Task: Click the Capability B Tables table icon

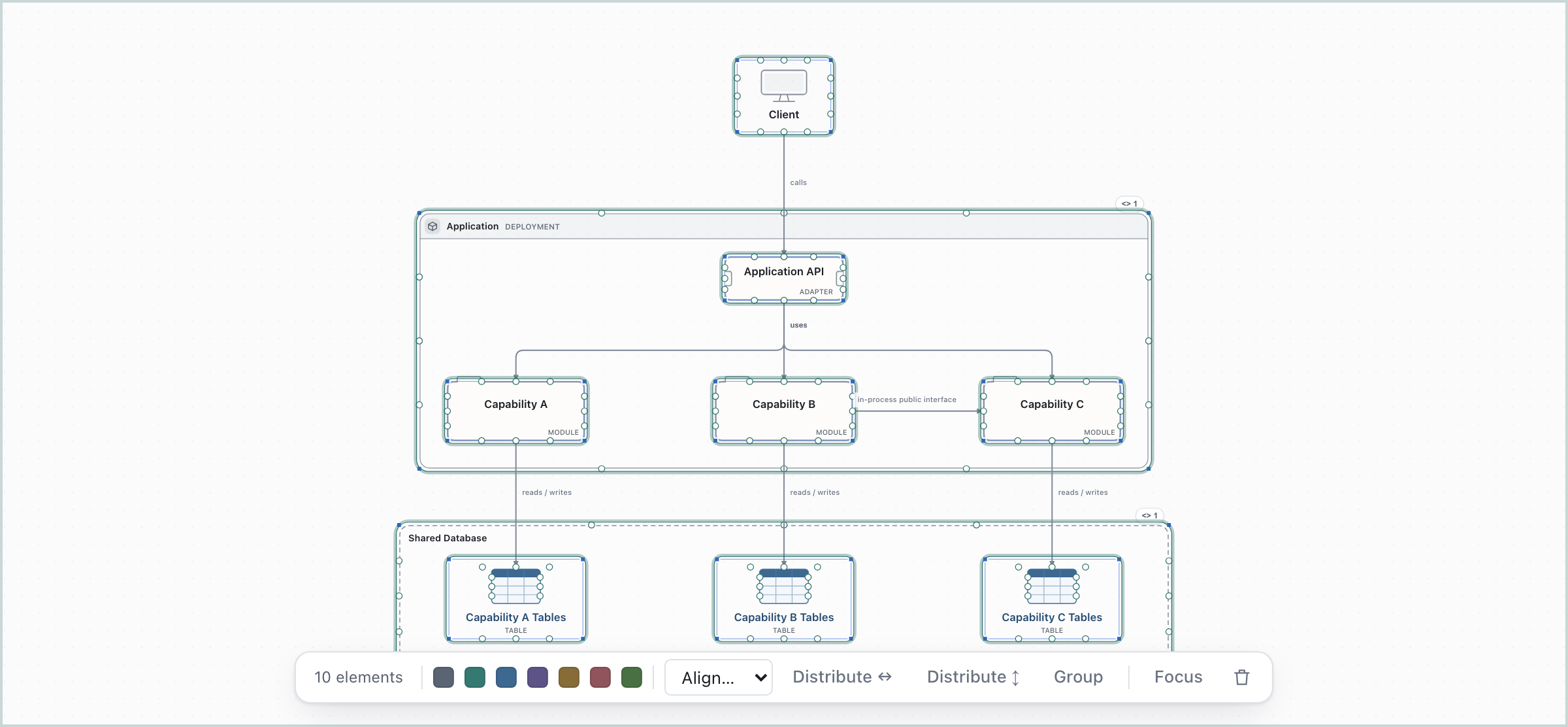Action: 784,586
